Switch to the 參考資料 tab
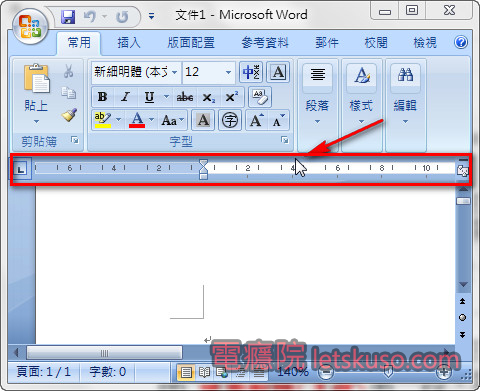The height and width of the screenshot is (391, 480). 265,43
